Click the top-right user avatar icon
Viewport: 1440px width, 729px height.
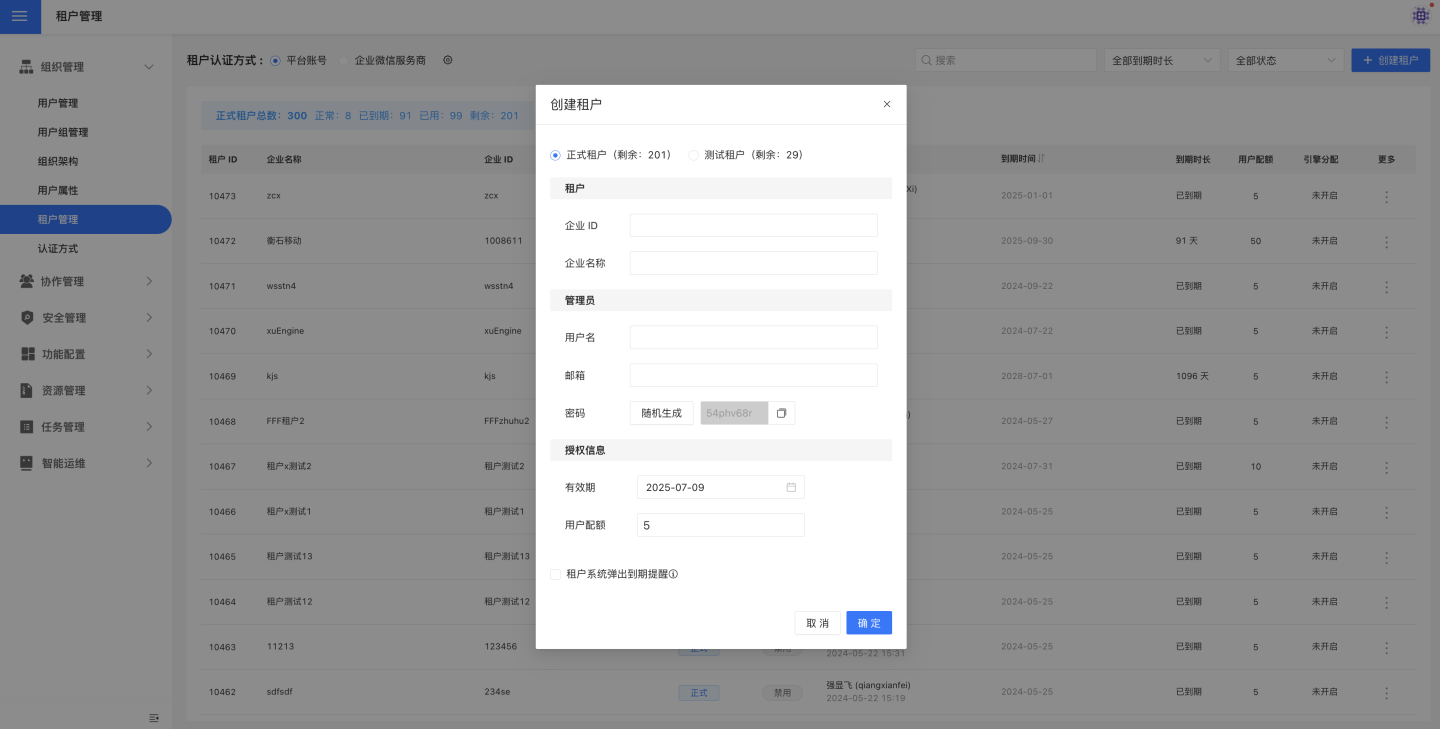point(1420,16)
